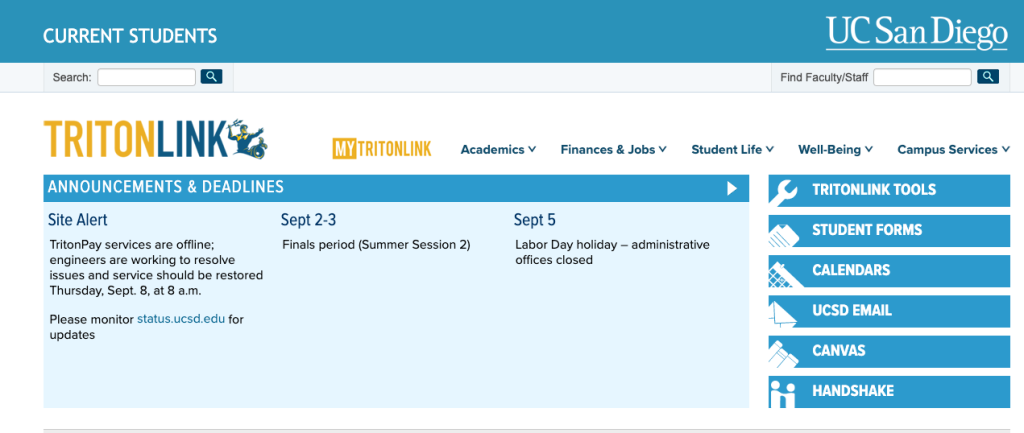
Task: Click the Handshake people icon
Action: [785, 391]
